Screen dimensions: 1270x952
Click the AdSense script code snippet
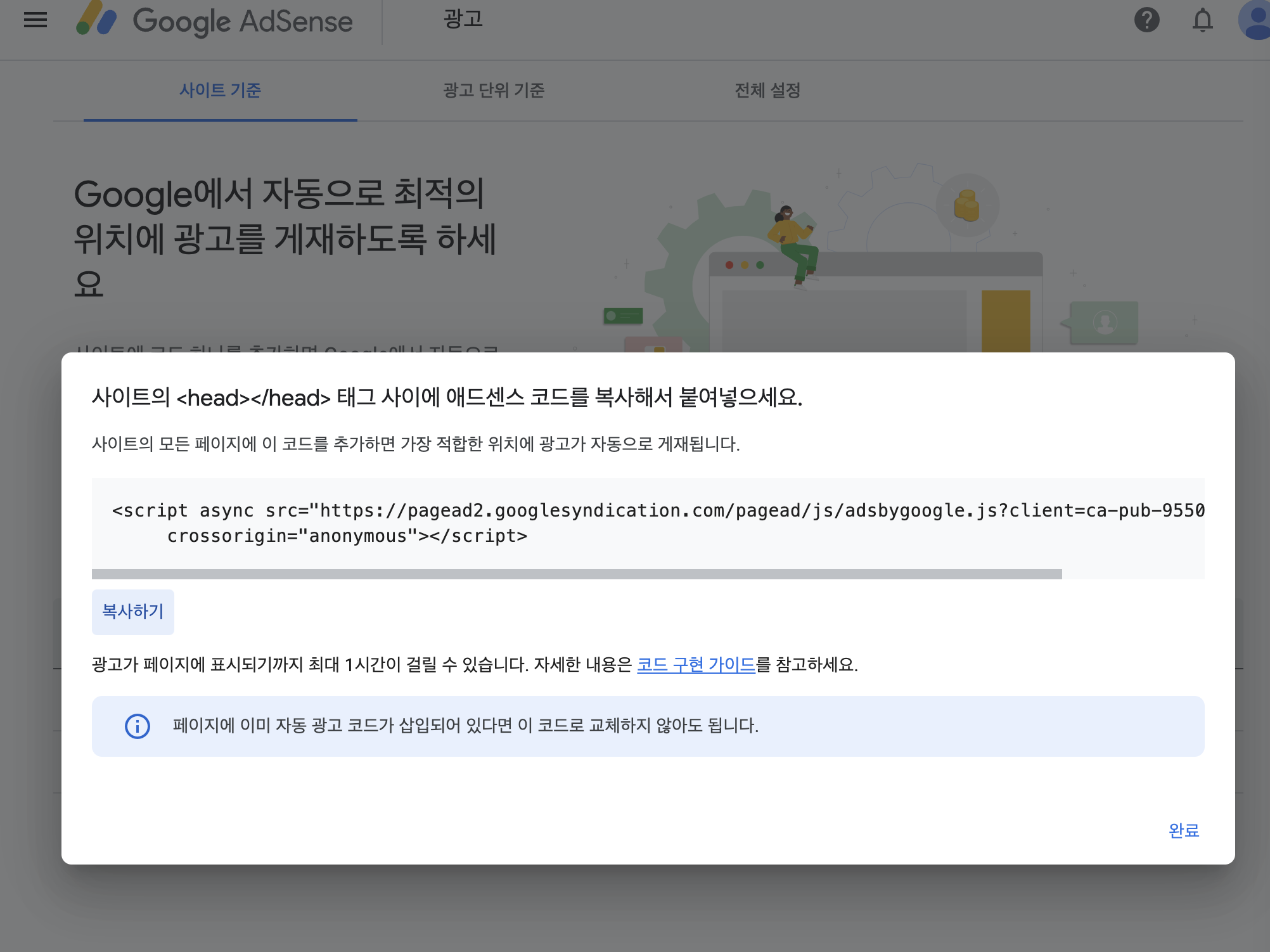coord(648,524)
